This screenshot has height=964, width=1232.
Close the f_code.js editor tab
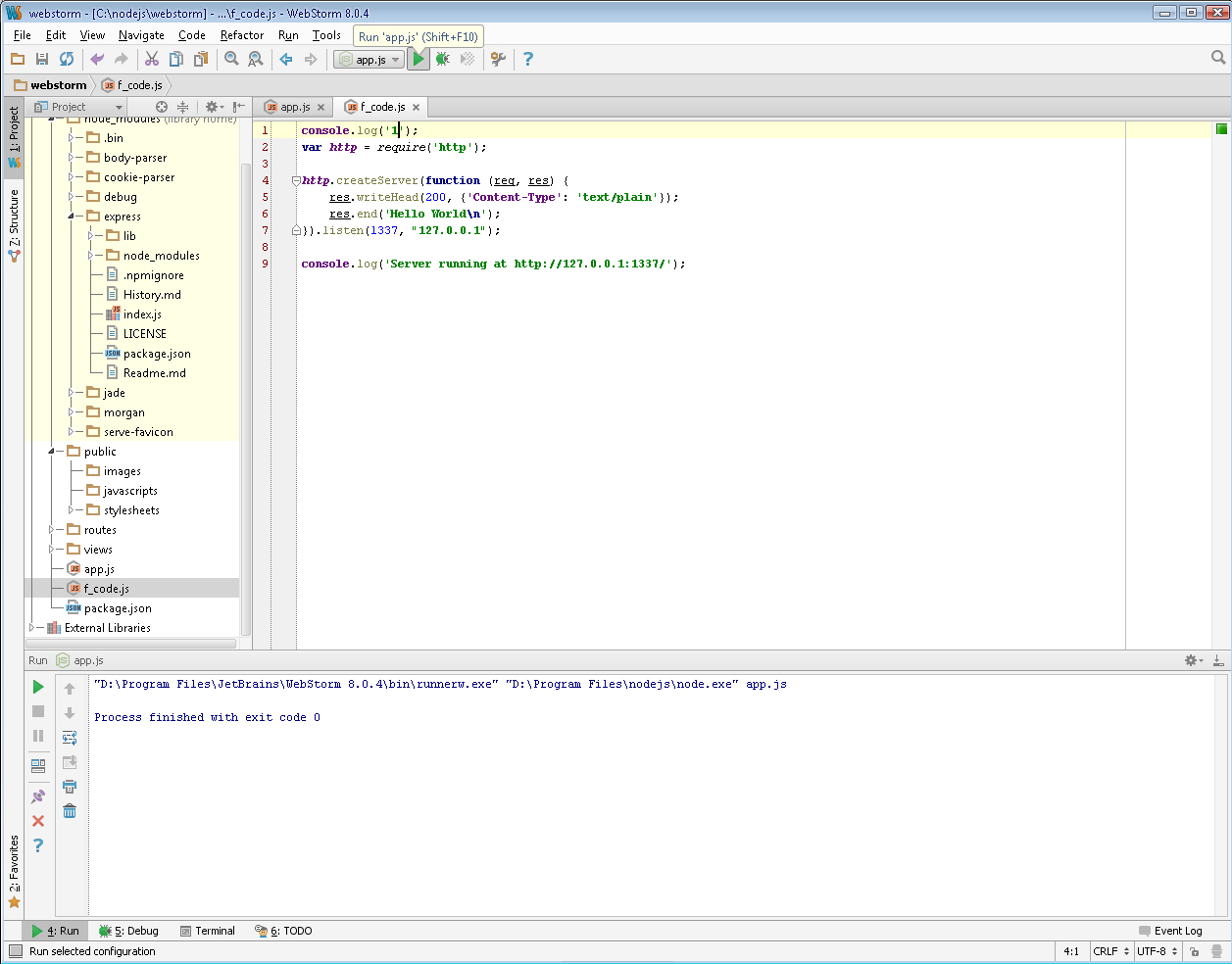pos(416,108)
